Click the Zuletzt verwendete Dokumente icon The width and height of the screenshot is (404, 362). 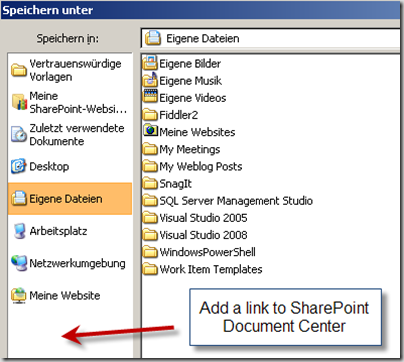point(19,134)
